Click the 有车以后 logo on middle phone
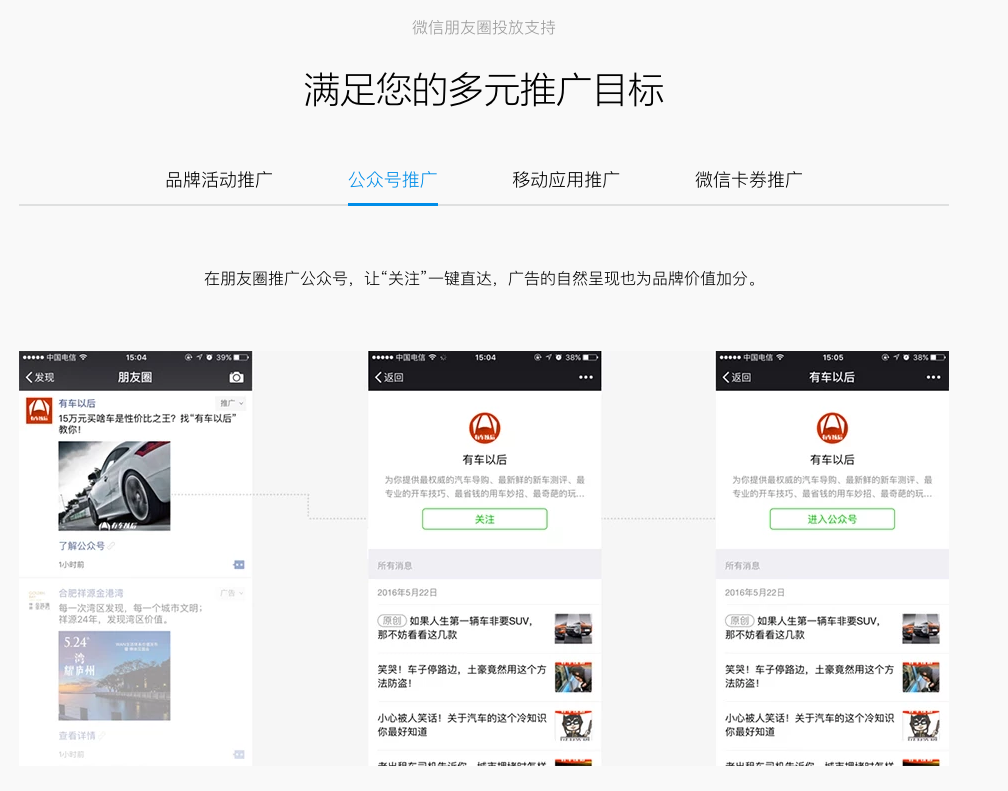Screen dimensions: 1008x791 coord(485,428)
